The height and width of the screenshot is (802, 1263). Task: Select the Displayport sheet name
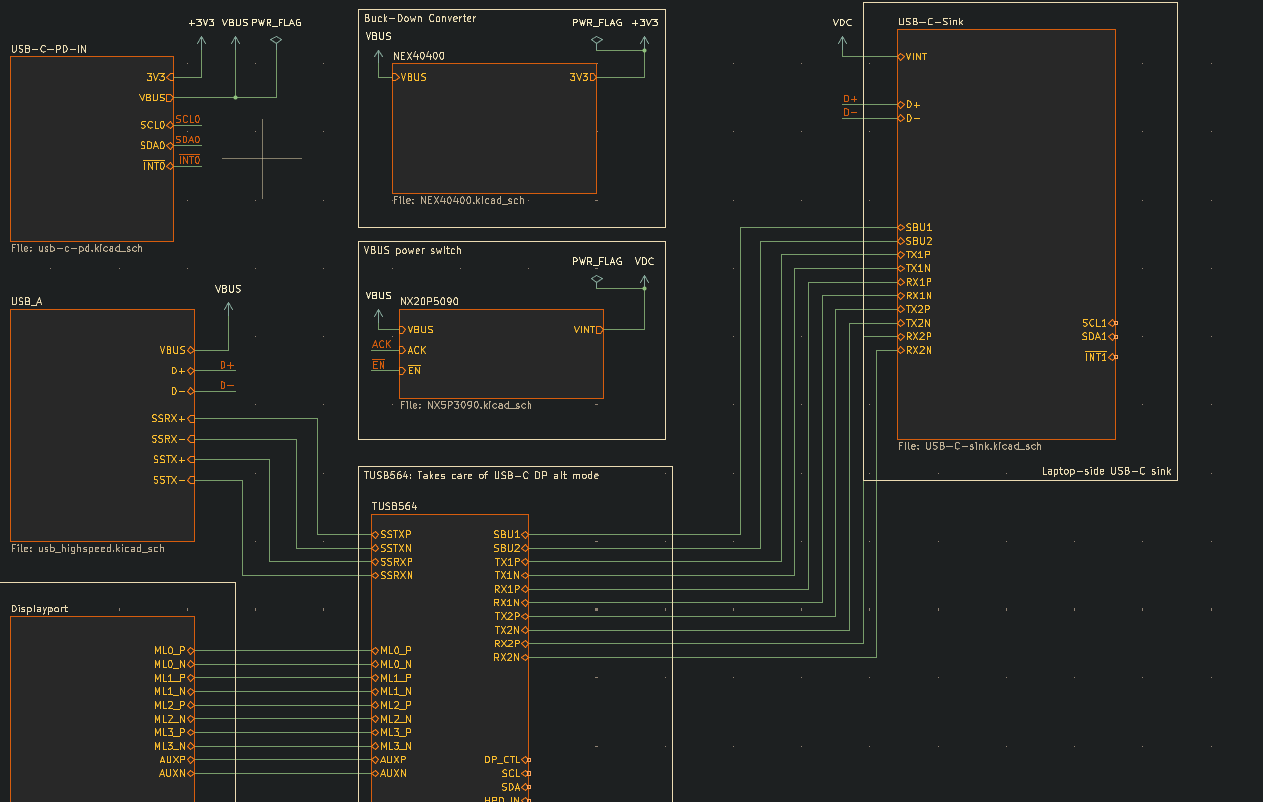click(40, 608)
